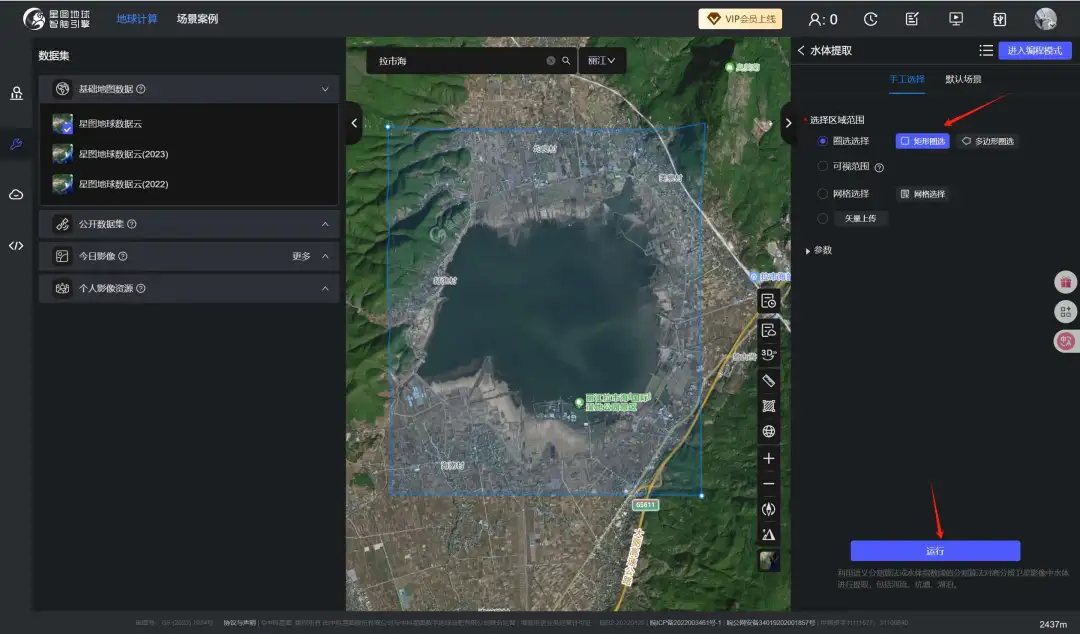1080x634 pixels.
Task: Open the 场景案例 tab
Action: [x=197, y=19]
